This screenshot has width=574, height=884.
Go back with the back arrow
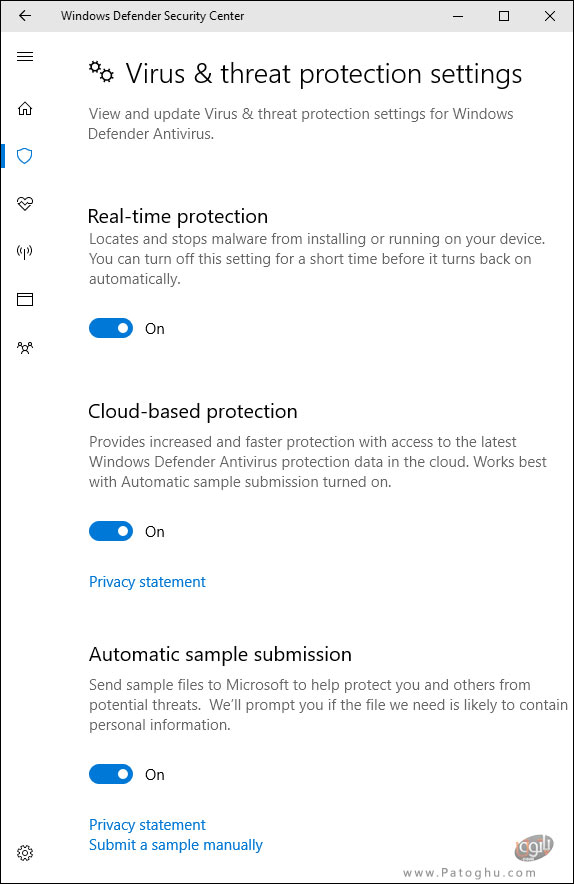point(25,16)
